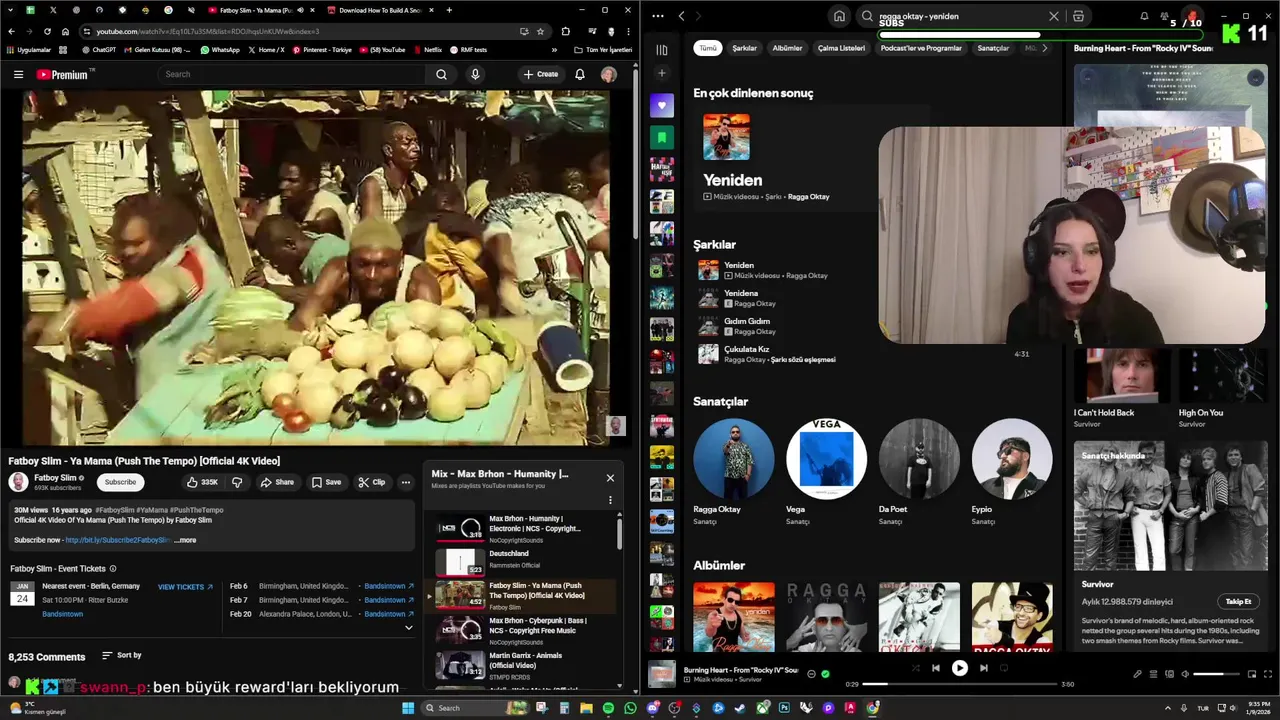The width and height of the screenshot is (1280, 720).
Task: Enter Spotify full screen mode
Action: (x=1268, y=674)
